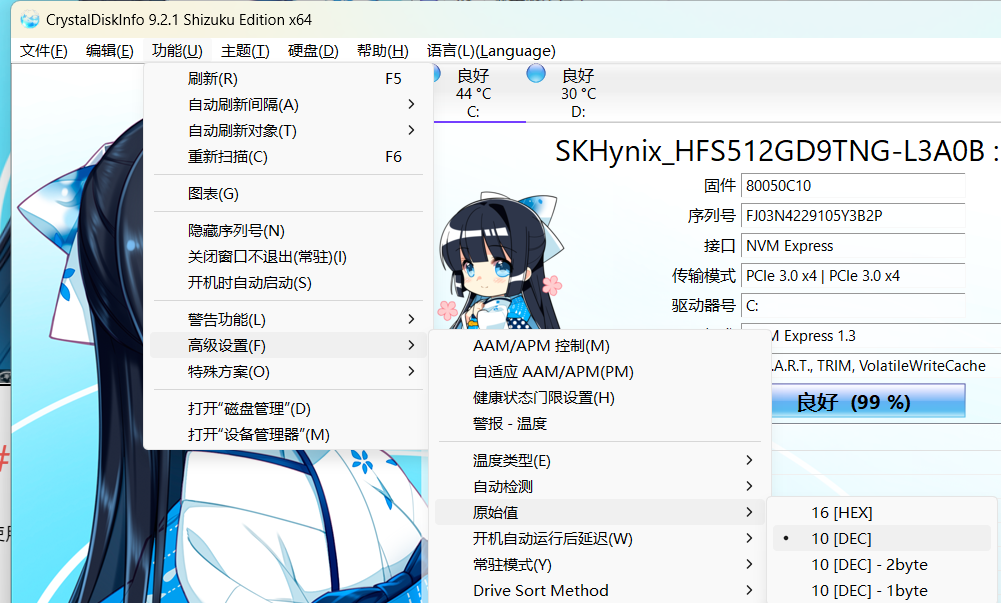Open the 语言(L)(Language) menu

[491, 50]
